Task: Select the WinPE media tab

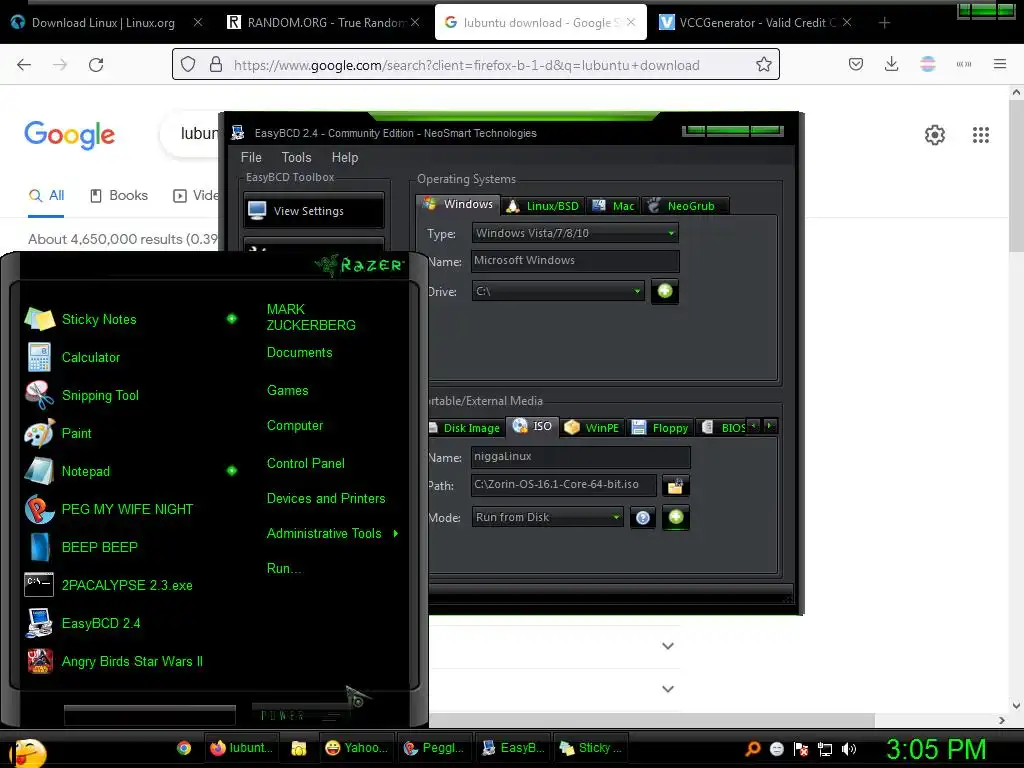Action: (x=592, y=428)
